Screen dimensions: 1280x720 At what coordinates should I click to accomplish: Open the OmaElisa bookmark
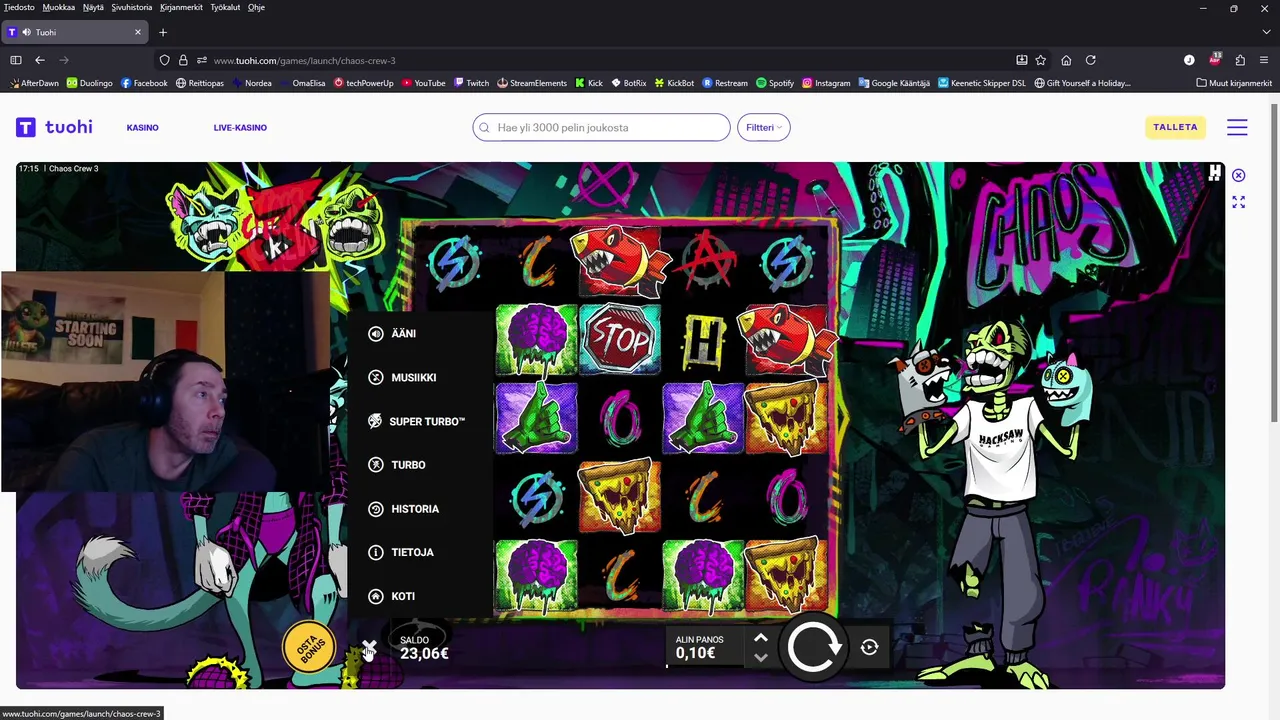click(x=302, y=83)
